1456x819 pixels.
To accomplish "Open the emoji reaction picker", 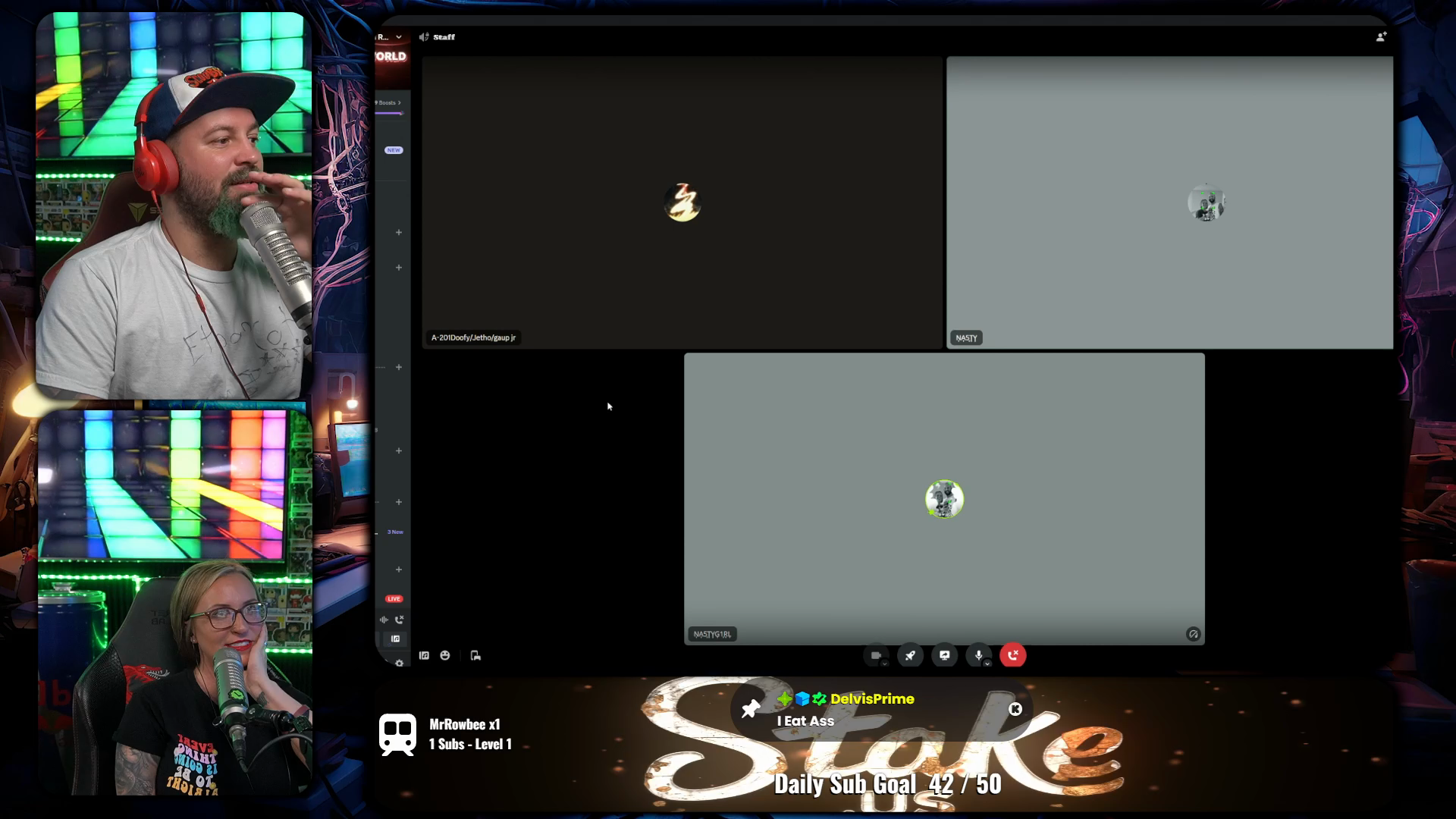I will 445,655.
